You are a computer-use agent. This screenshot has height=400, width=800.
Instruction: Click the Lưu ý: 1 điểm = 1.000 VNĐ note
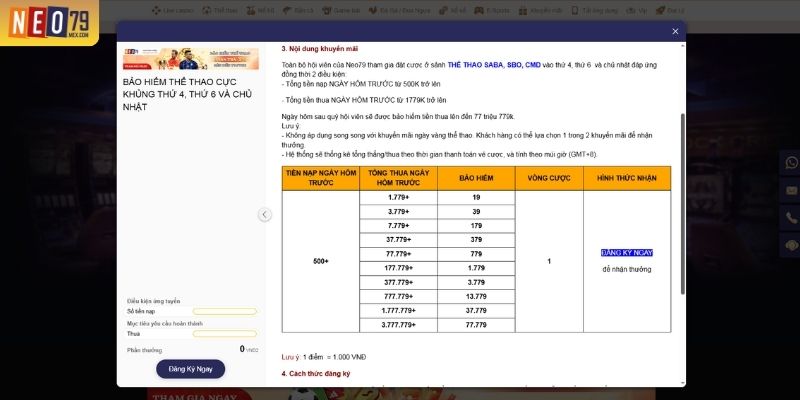click(x=323, y=357)
